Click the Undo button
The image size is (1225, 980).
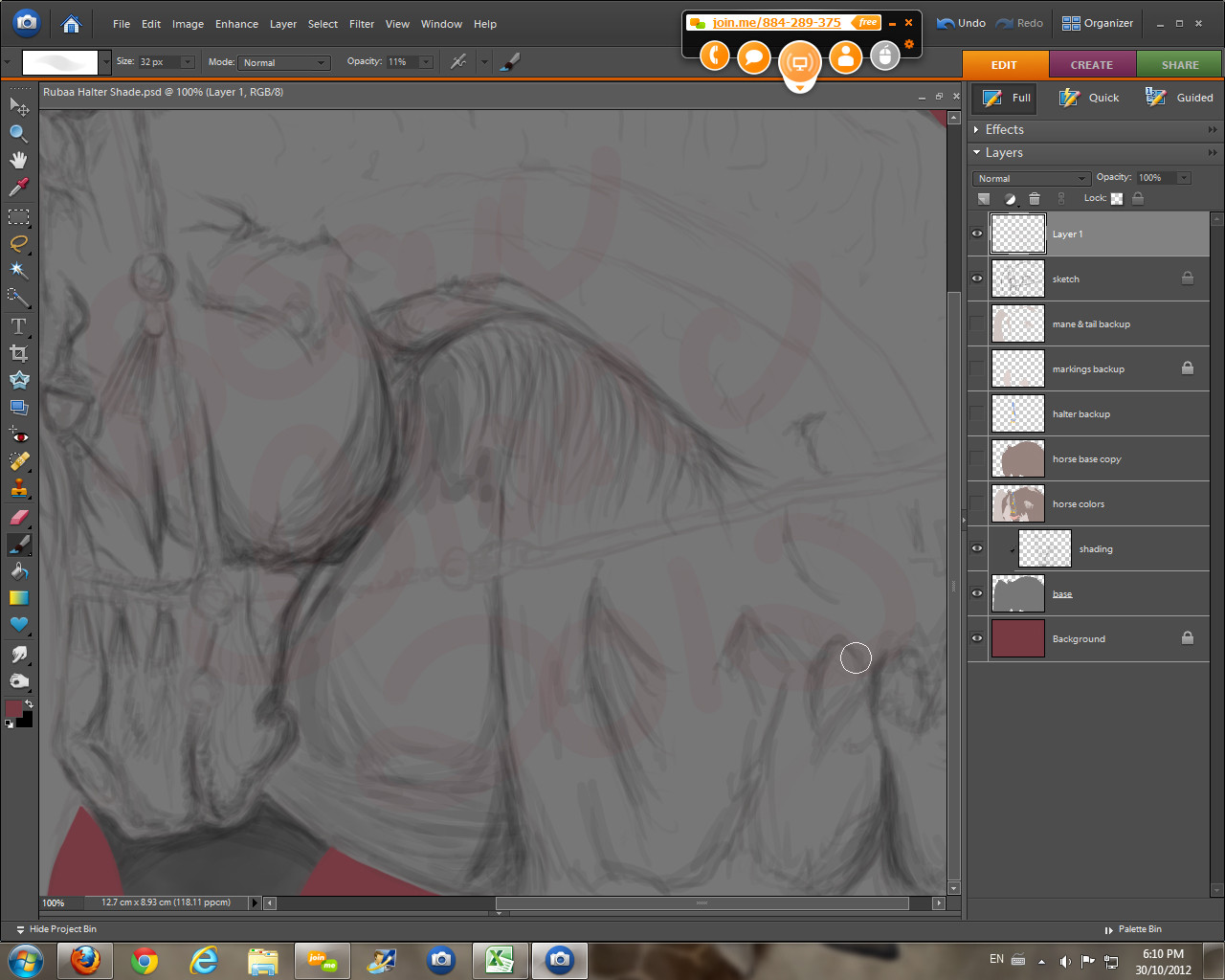point(961,23)
